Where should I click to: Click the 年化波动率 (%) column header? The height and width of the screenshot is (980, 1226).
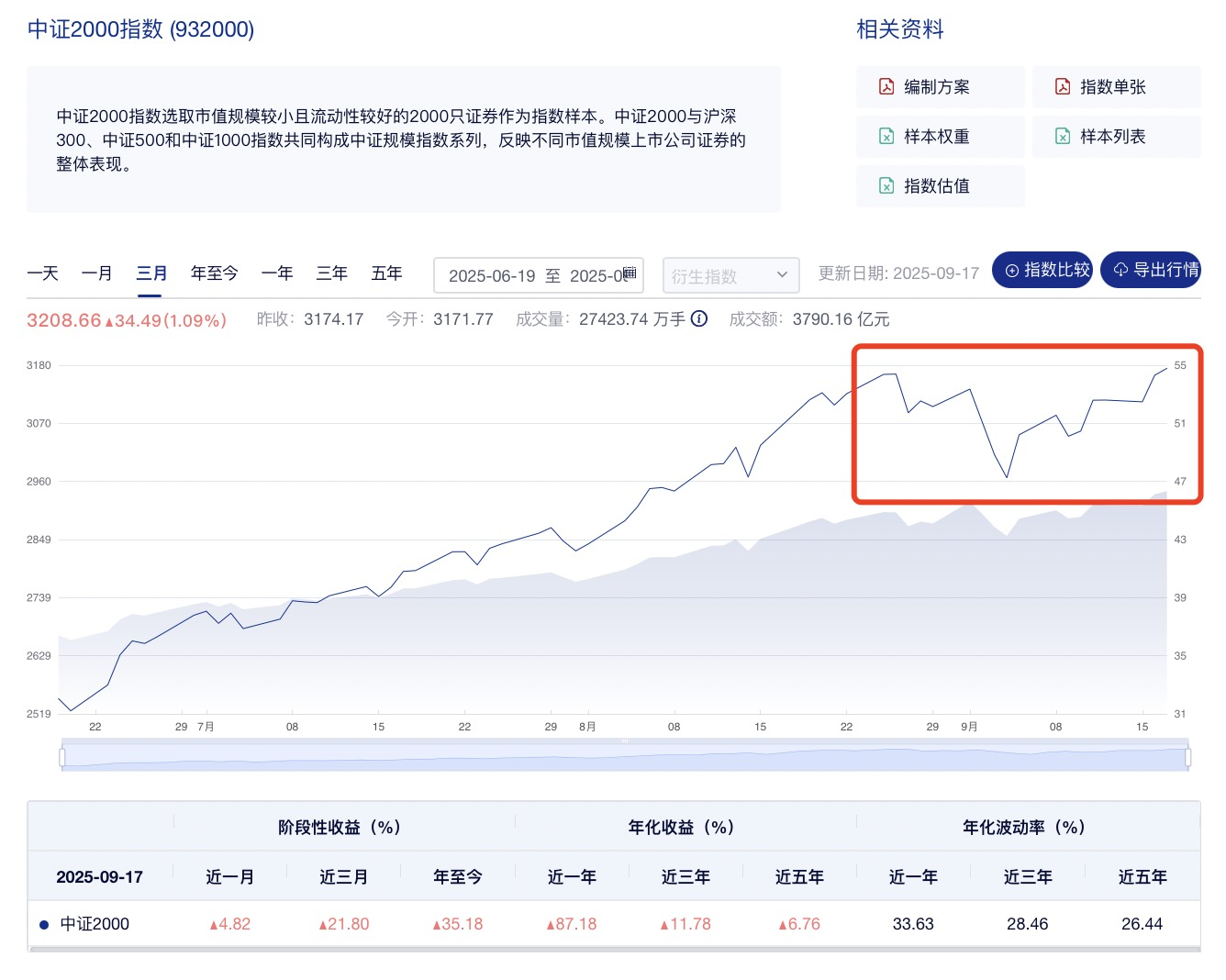(1024, 828)
